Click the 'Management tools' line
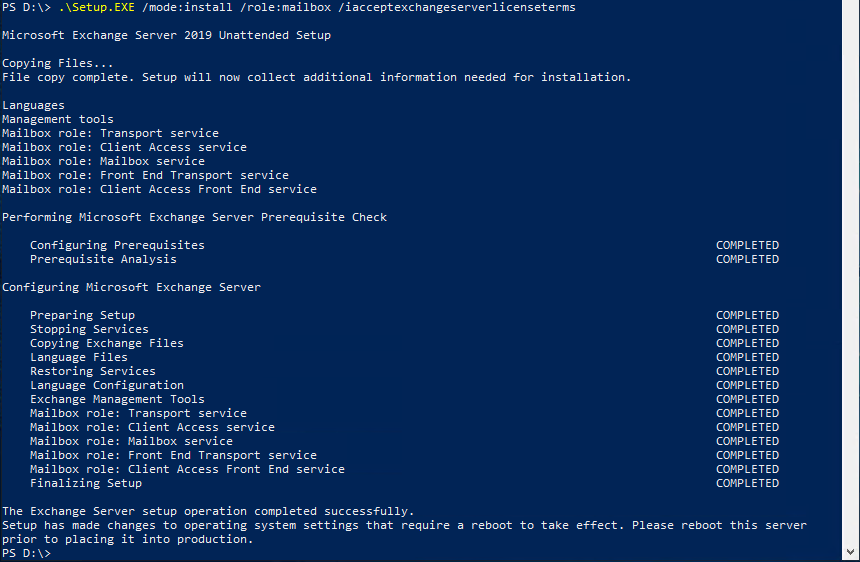Image resolution: width=860 pixels, height=562 pixels. (58, 119)
